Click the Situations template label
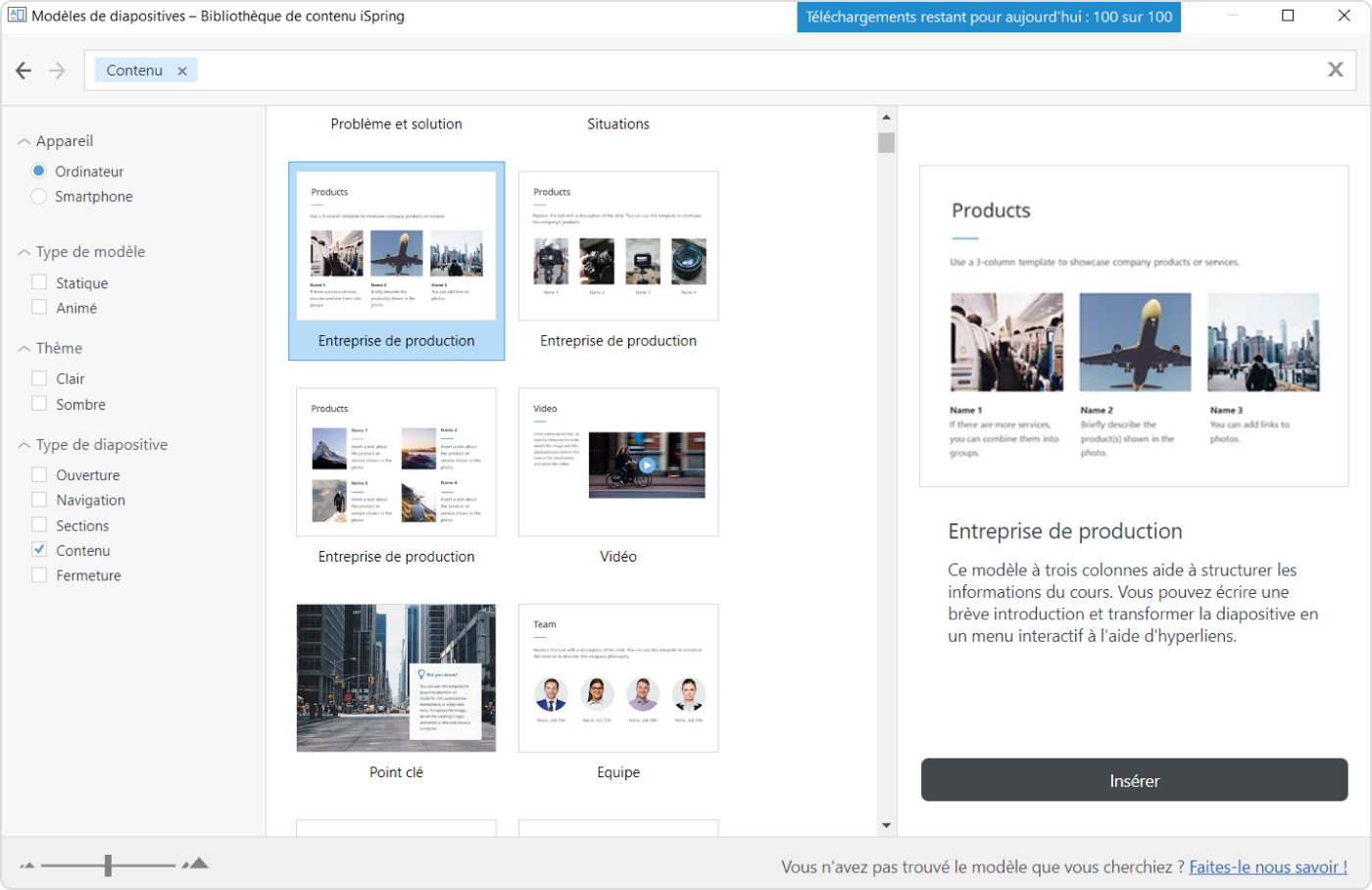 (618, 124)
